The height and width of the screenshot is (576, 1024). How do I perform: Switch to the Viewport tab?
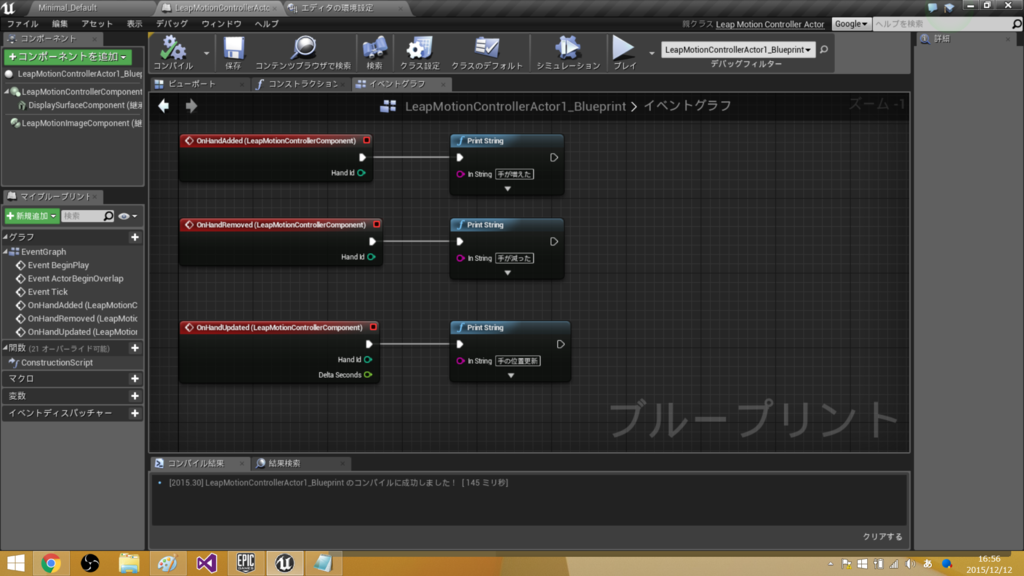[191, 84]
